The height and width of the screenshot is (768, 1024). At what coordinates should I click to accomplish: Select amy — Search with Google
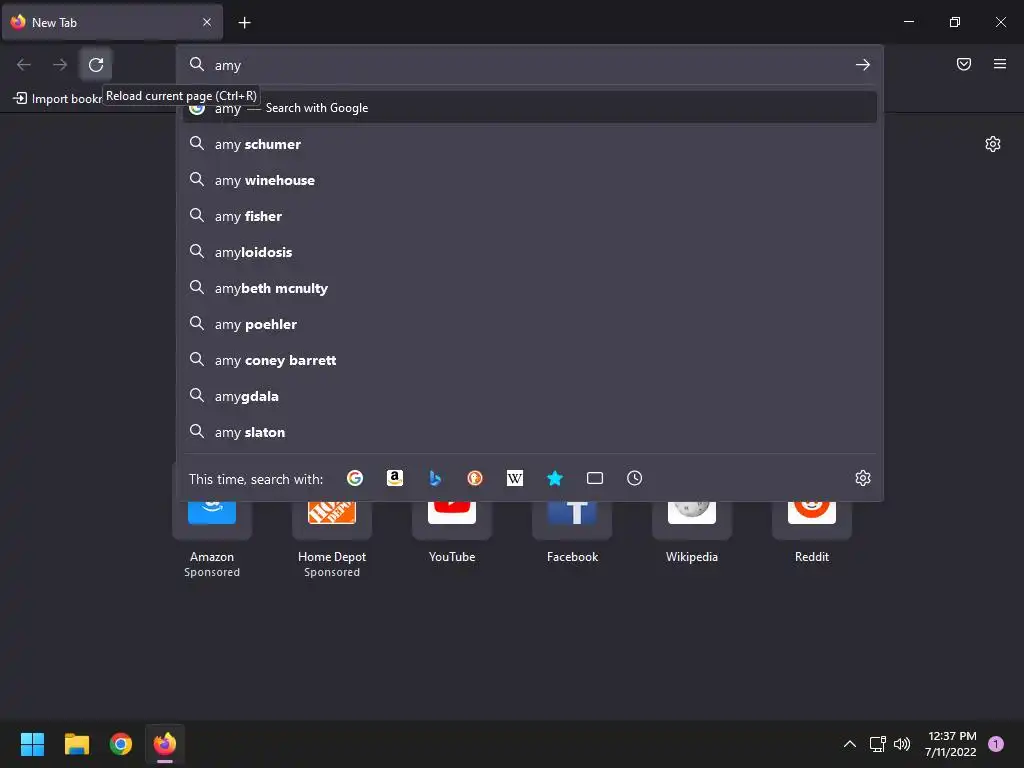coord(530,108)
